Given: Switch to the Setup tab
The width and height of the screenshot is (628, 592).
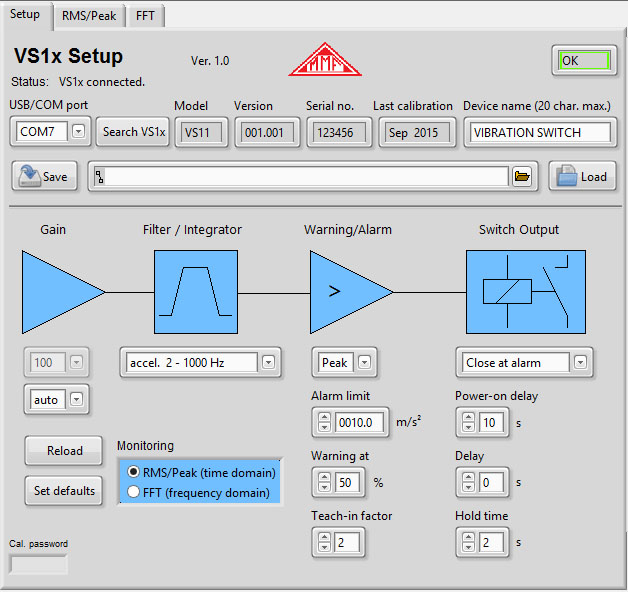Looking at the screenshot, I should [25, 14].
